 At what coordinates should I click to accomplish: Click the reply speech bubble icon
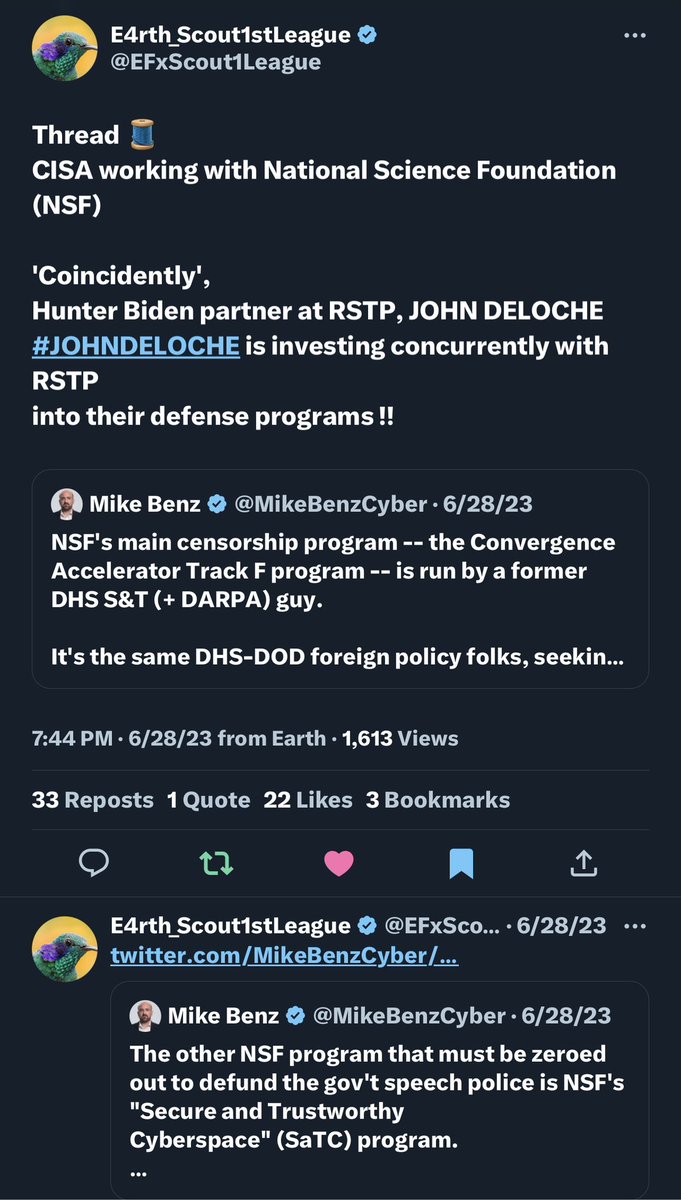tap(95, 863)
